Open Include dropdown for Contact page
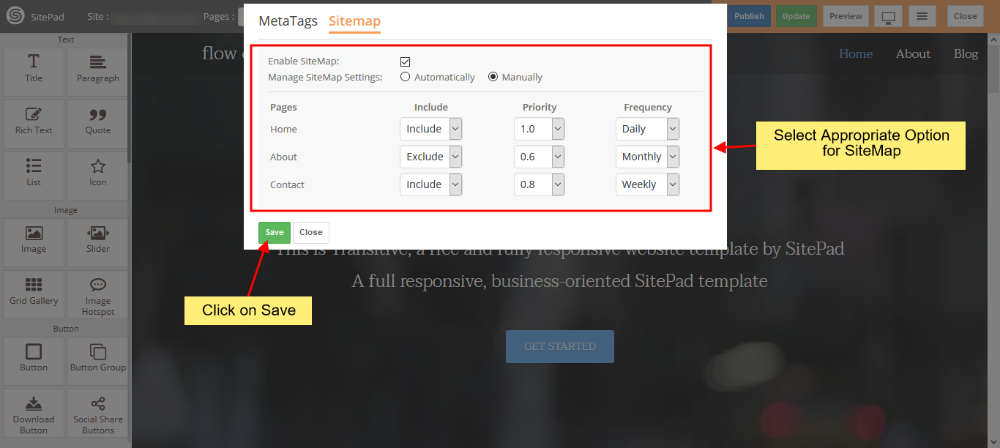 tap(430, 184)
